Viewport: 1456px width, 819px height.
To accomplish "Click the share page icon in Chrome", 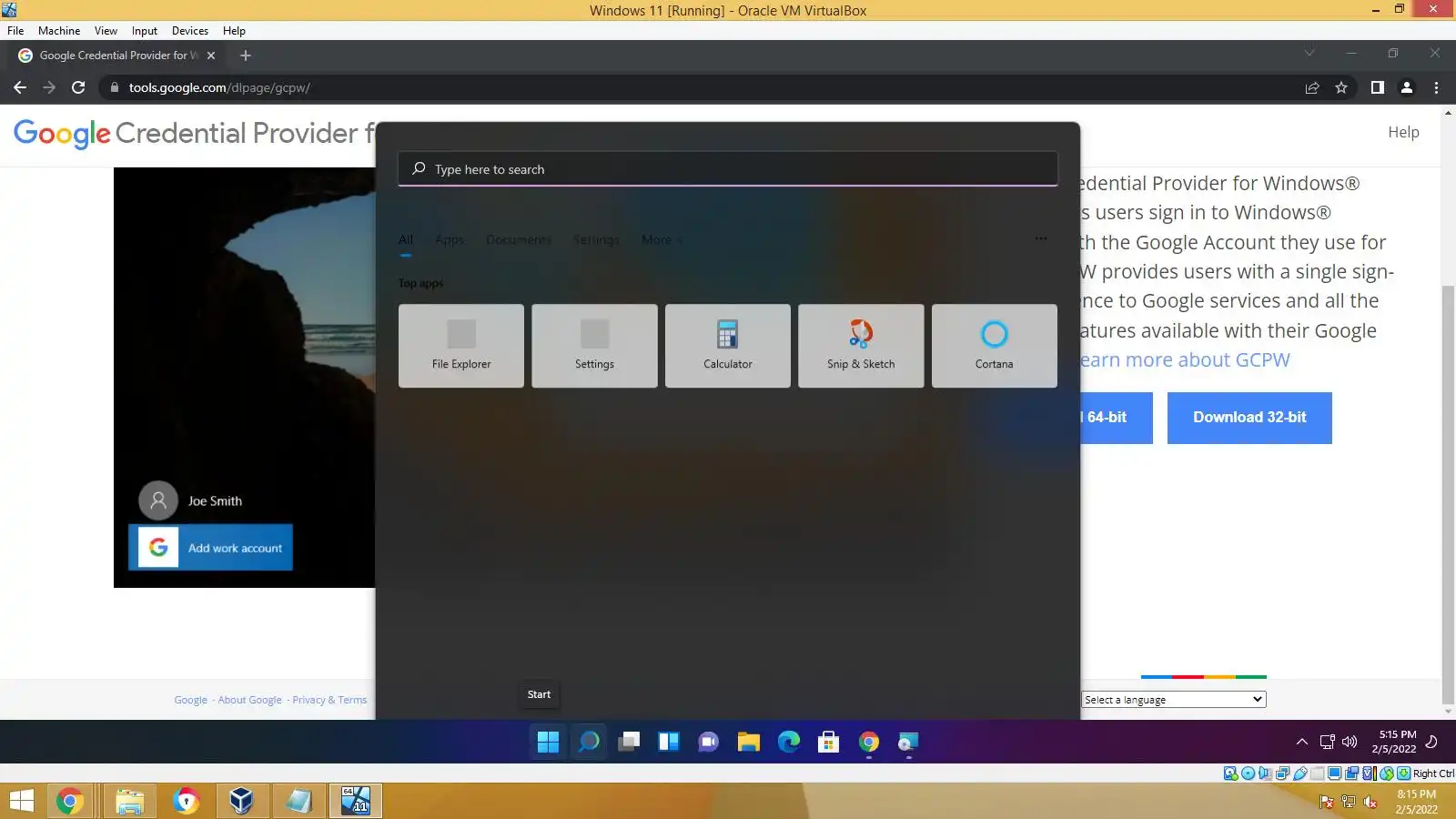I will pos(1312,87).
